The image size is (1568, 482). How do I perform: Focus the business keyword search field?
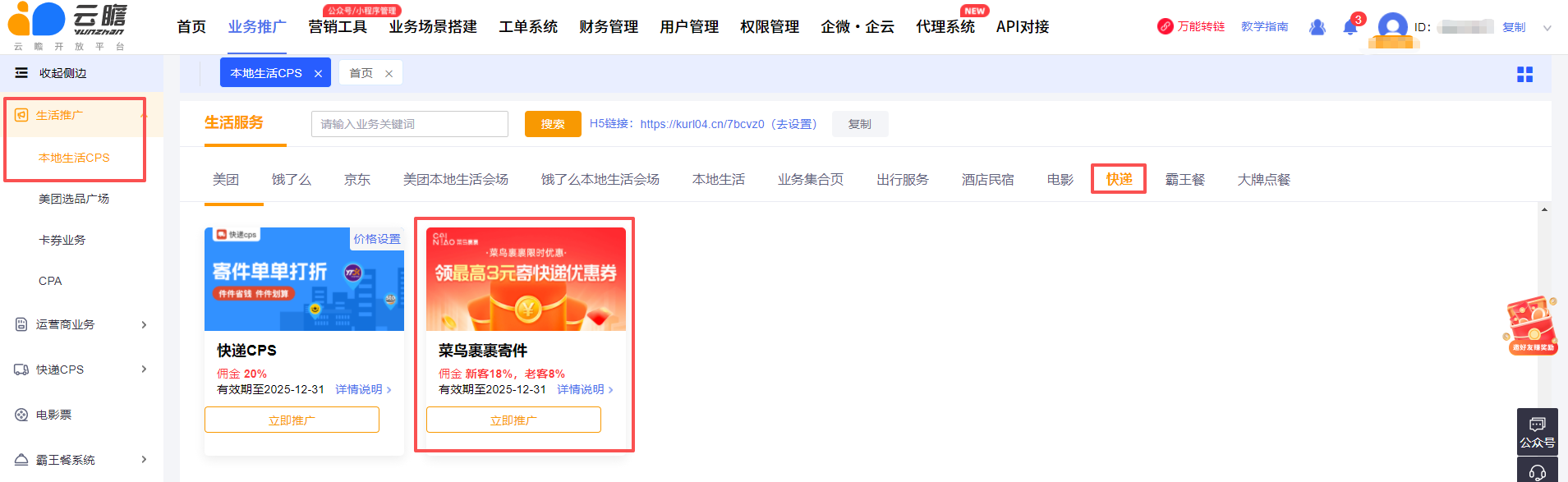click(x=409, y=124)
